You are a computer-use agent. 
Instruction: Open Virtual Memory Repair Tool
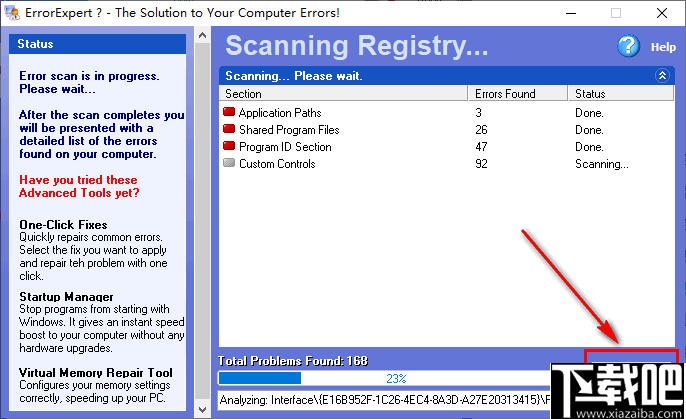tap(96, 373)
